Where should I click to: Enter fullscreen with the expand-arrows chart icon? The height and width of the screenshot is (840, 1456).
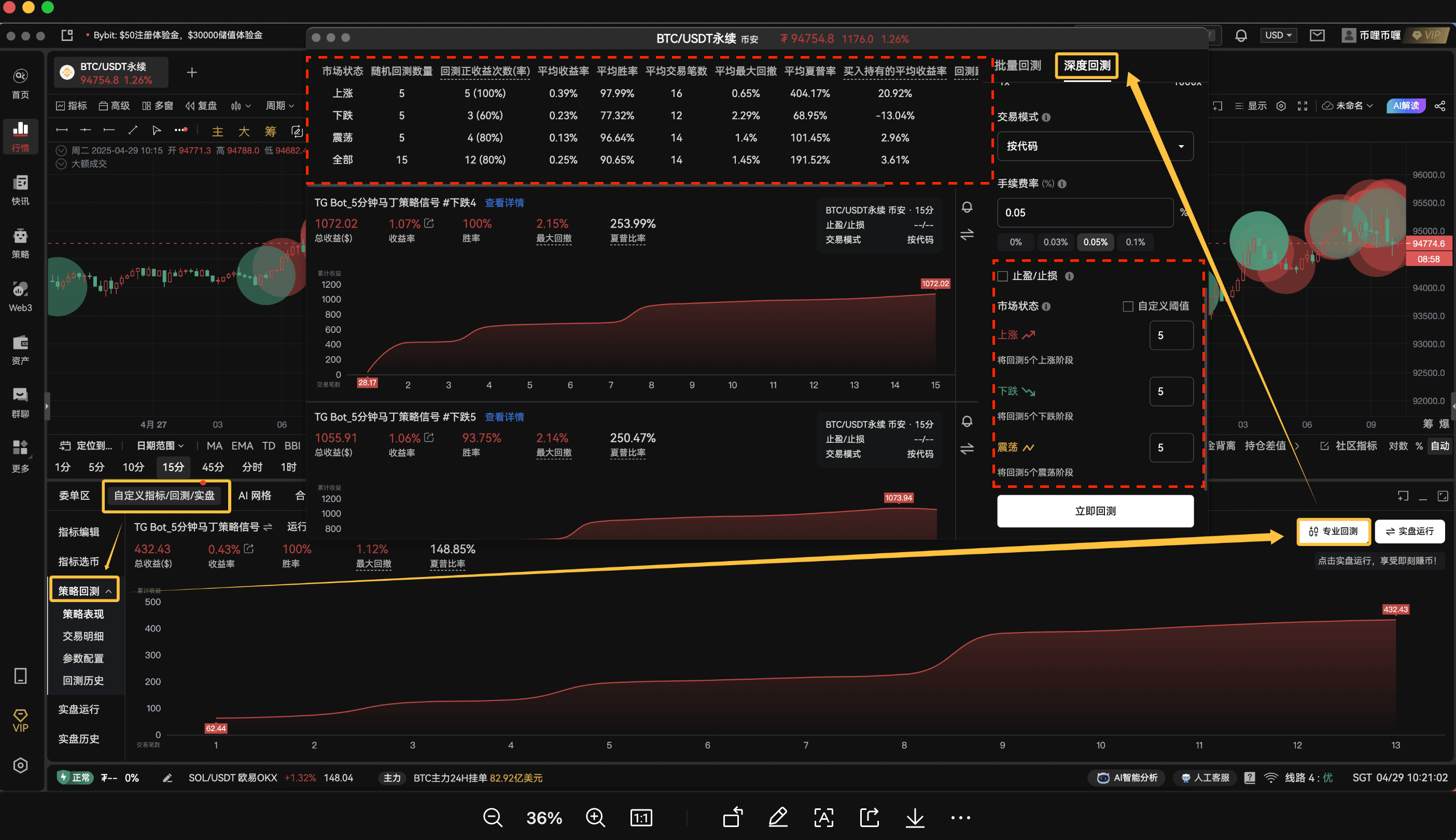coord(1303,106)
